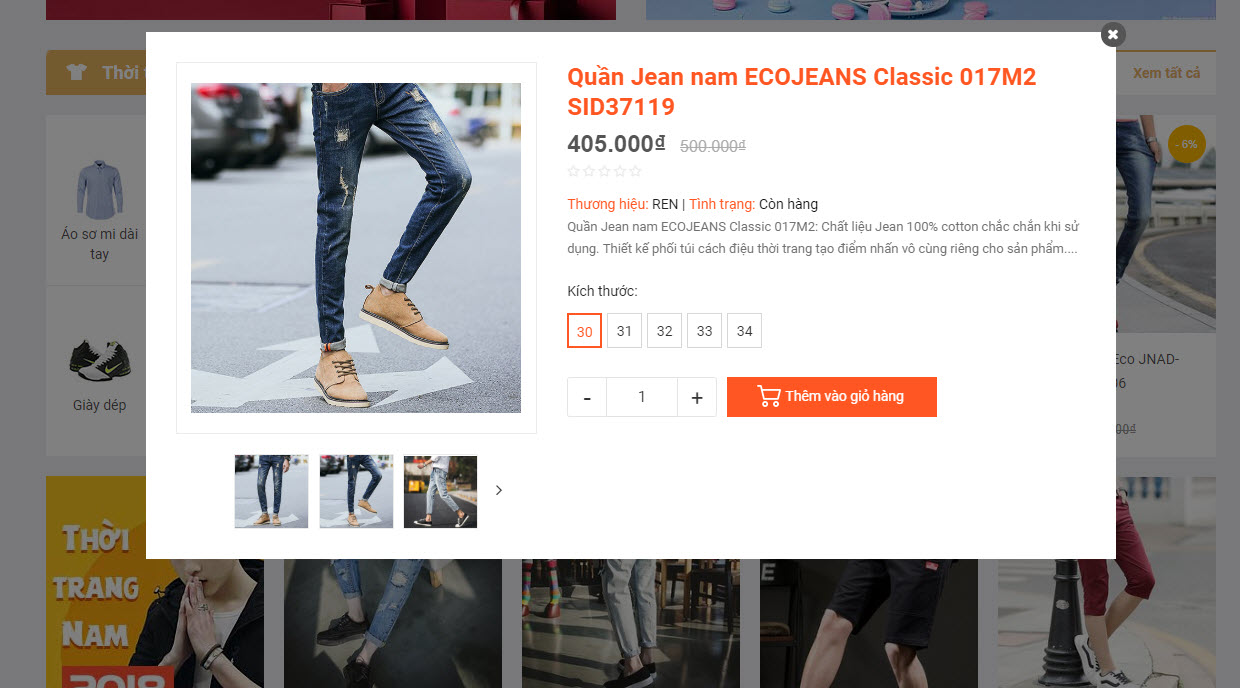The height and width of the screenshot is (688, 1240).
Task: Select size 31 option
Action: click(x=624, y=331)
